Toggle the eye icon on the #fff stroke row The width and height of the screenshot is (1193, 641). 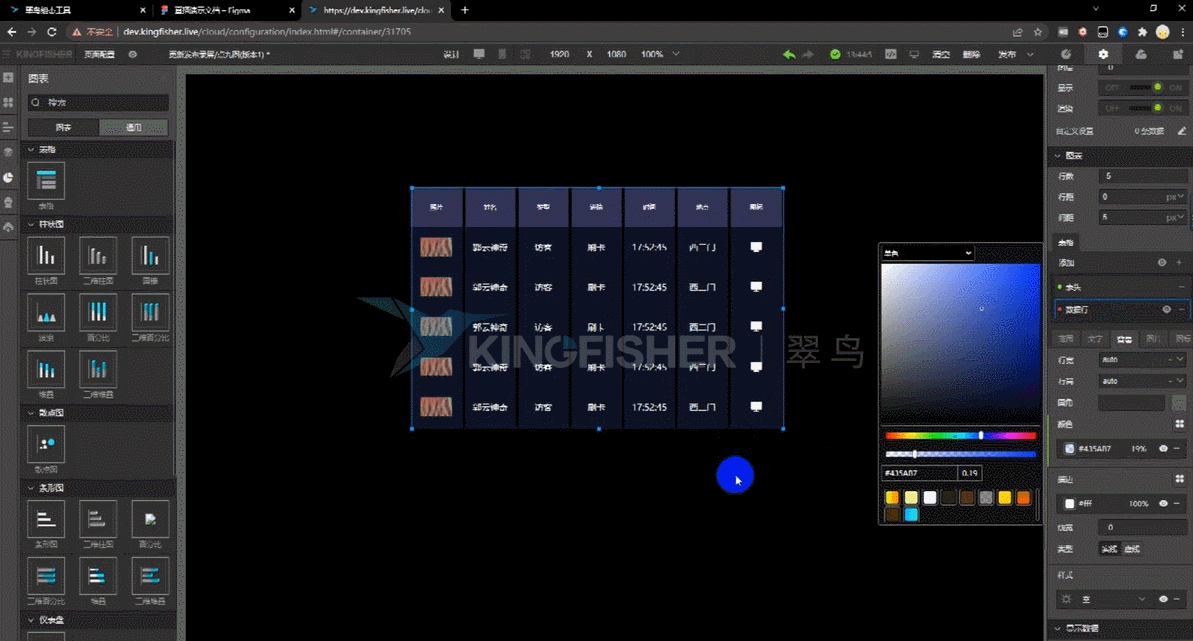(x=1163, y=503)
